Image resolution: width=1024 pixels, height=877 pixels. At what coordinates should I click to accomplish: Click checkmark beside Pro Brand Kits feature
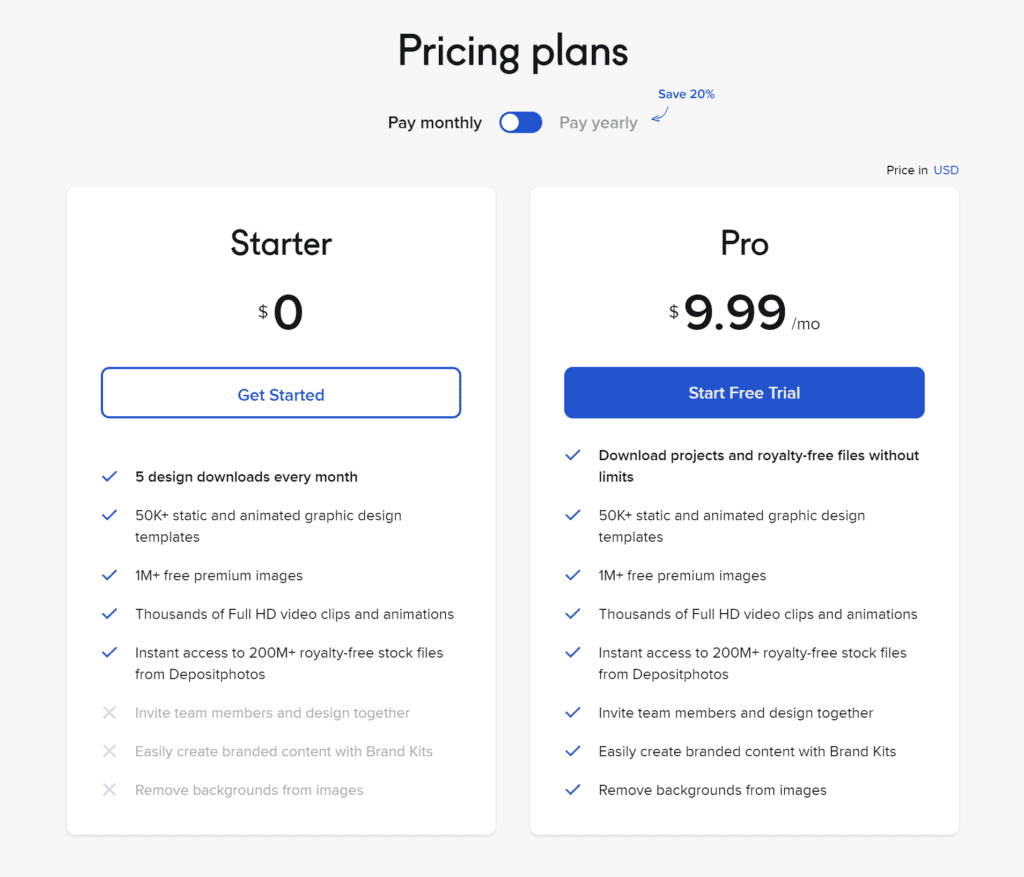coord(573,751)
